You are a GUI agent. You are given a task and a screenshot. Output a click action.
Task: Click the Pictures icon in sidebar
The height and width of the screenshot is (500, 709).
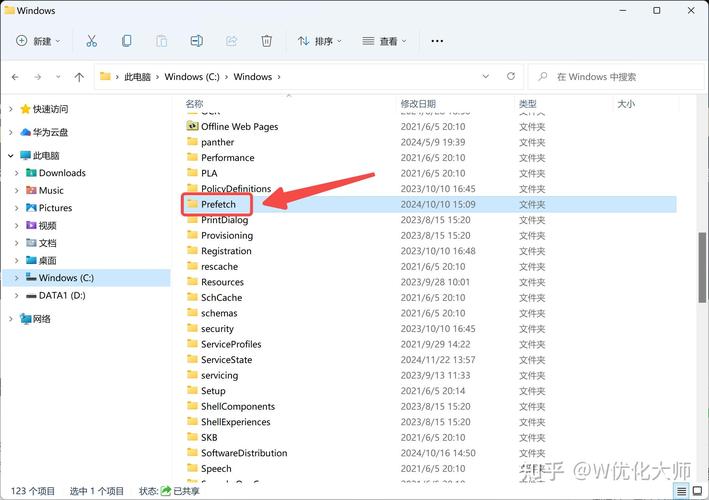(31, 208)
